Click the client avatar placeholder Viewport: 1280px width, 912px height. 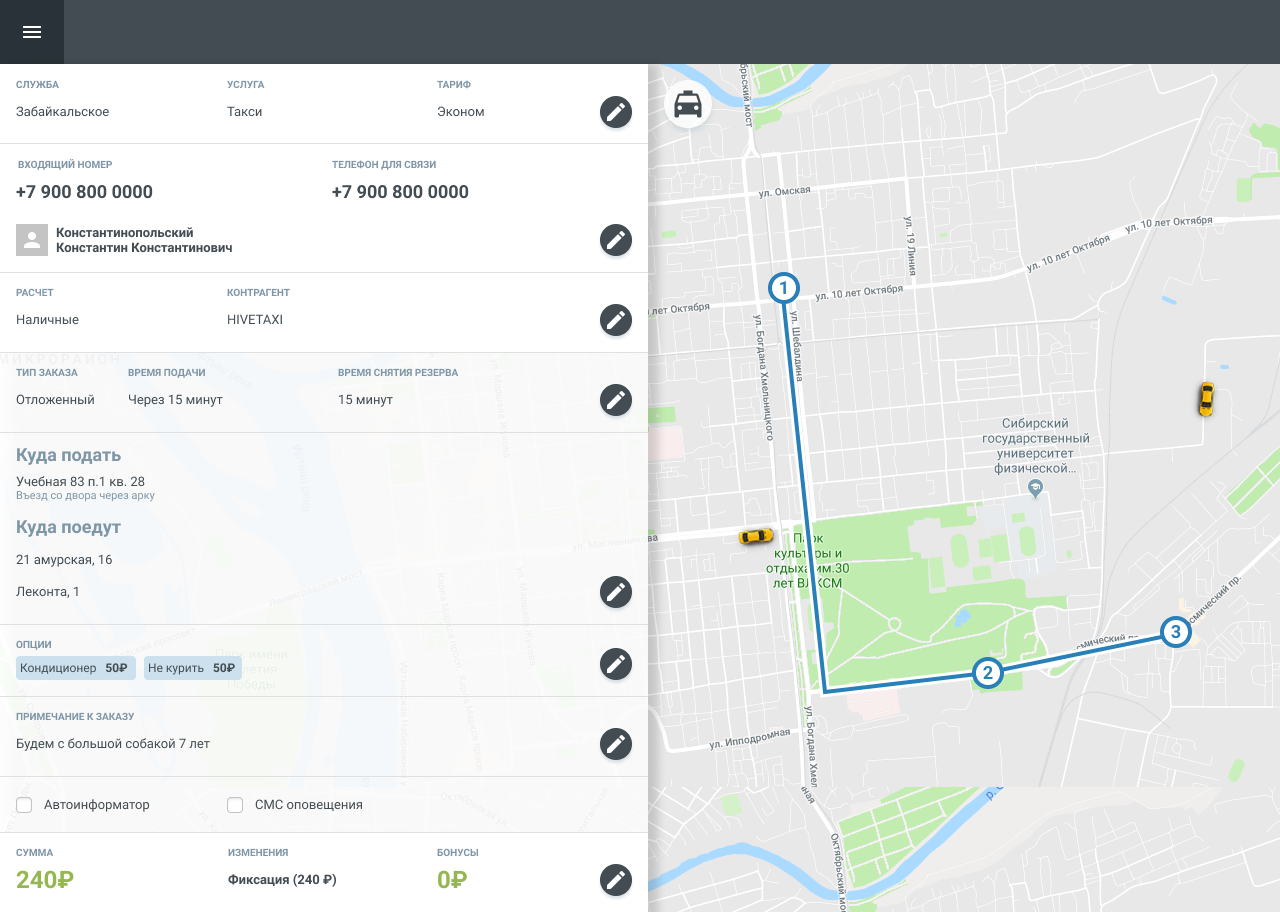pos(32,240)
